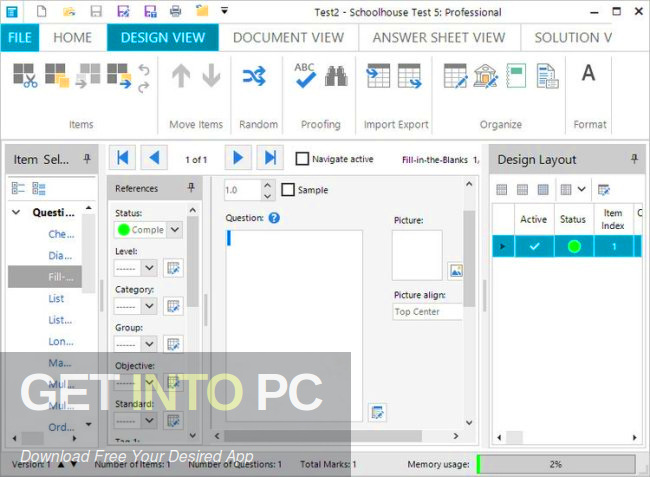Viewport: 650px width, 477px height.
Task: Click the school building icon in Organize
Action: pyautogui.click(x=485, y=75)
